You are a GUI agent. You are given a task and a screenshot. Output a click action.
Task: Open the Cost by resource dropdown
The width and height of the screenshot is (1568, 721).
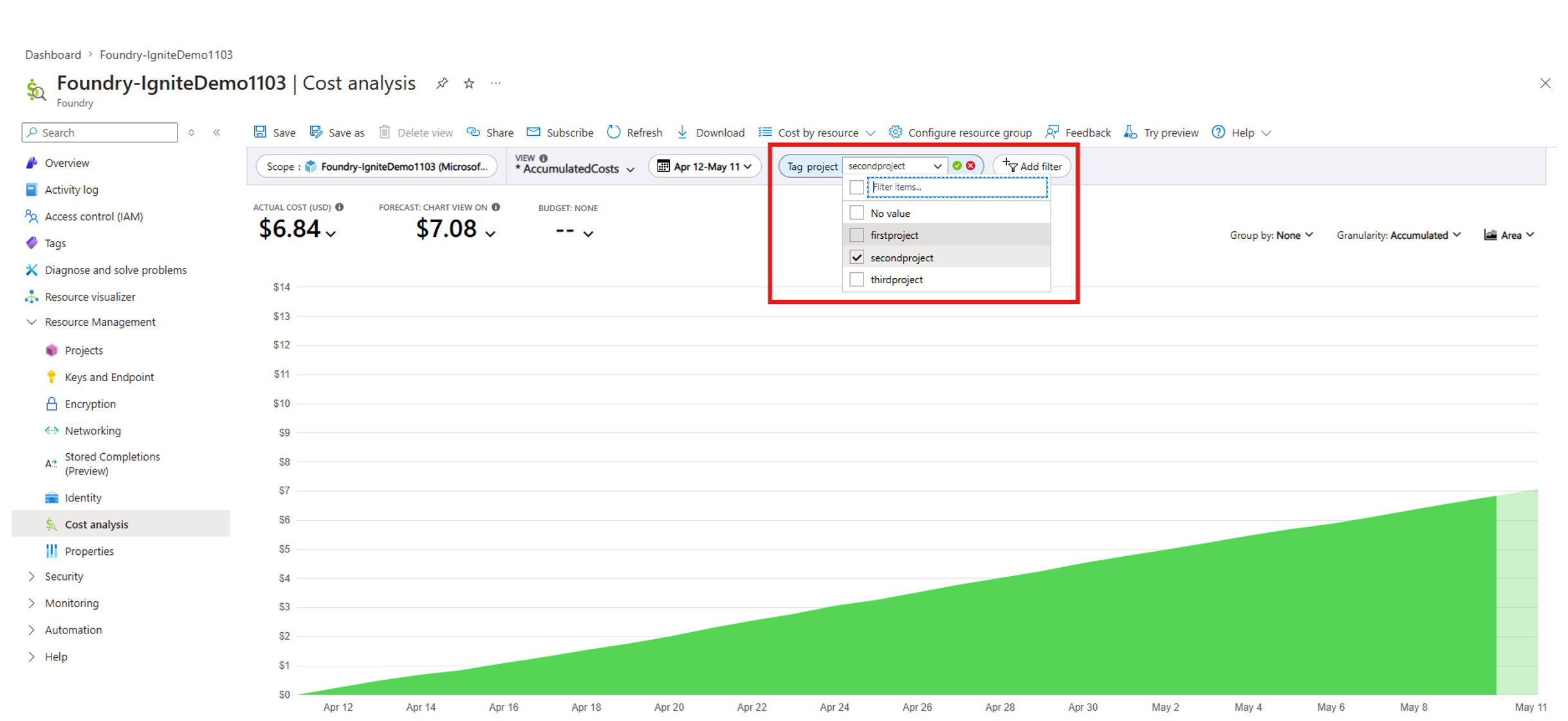817,133
